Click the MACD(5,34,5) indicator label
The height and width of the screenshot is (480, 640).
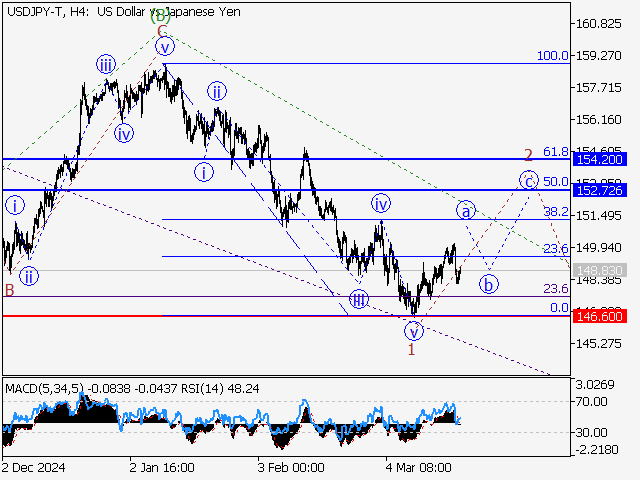pos(42,387)
